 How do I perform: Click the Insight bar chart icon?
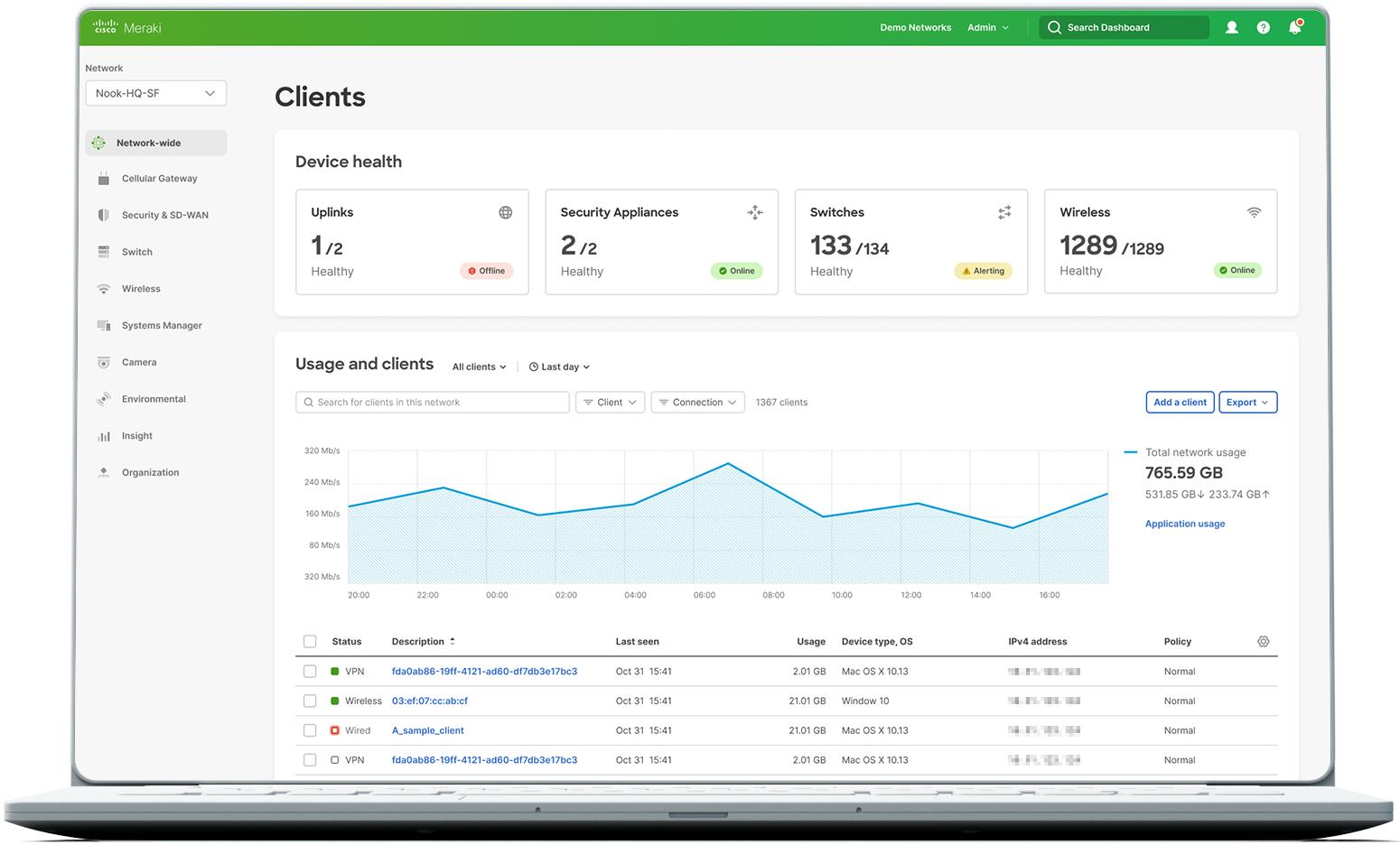click(104, 436)
